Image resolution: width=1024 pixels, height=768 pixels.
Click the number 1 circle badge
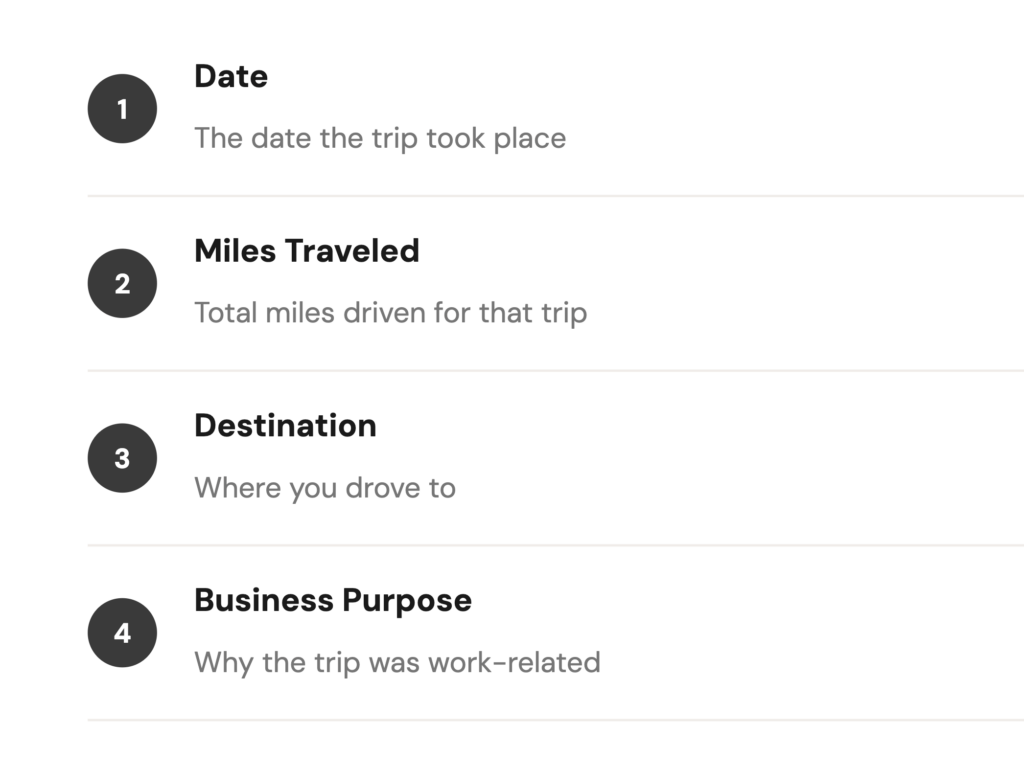coord(122,109)
